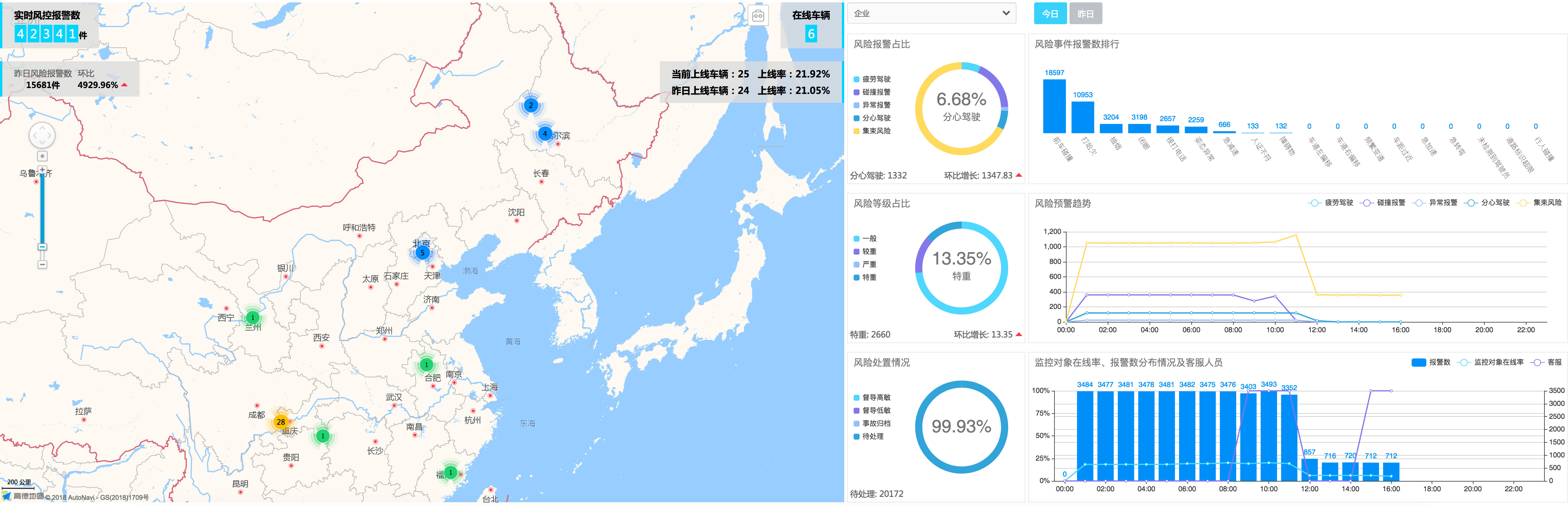The height and width of the screenshot is (506, 1568).
Task: Click the bar labeled 3484 in bottom chart
Action: [1085, 436]
